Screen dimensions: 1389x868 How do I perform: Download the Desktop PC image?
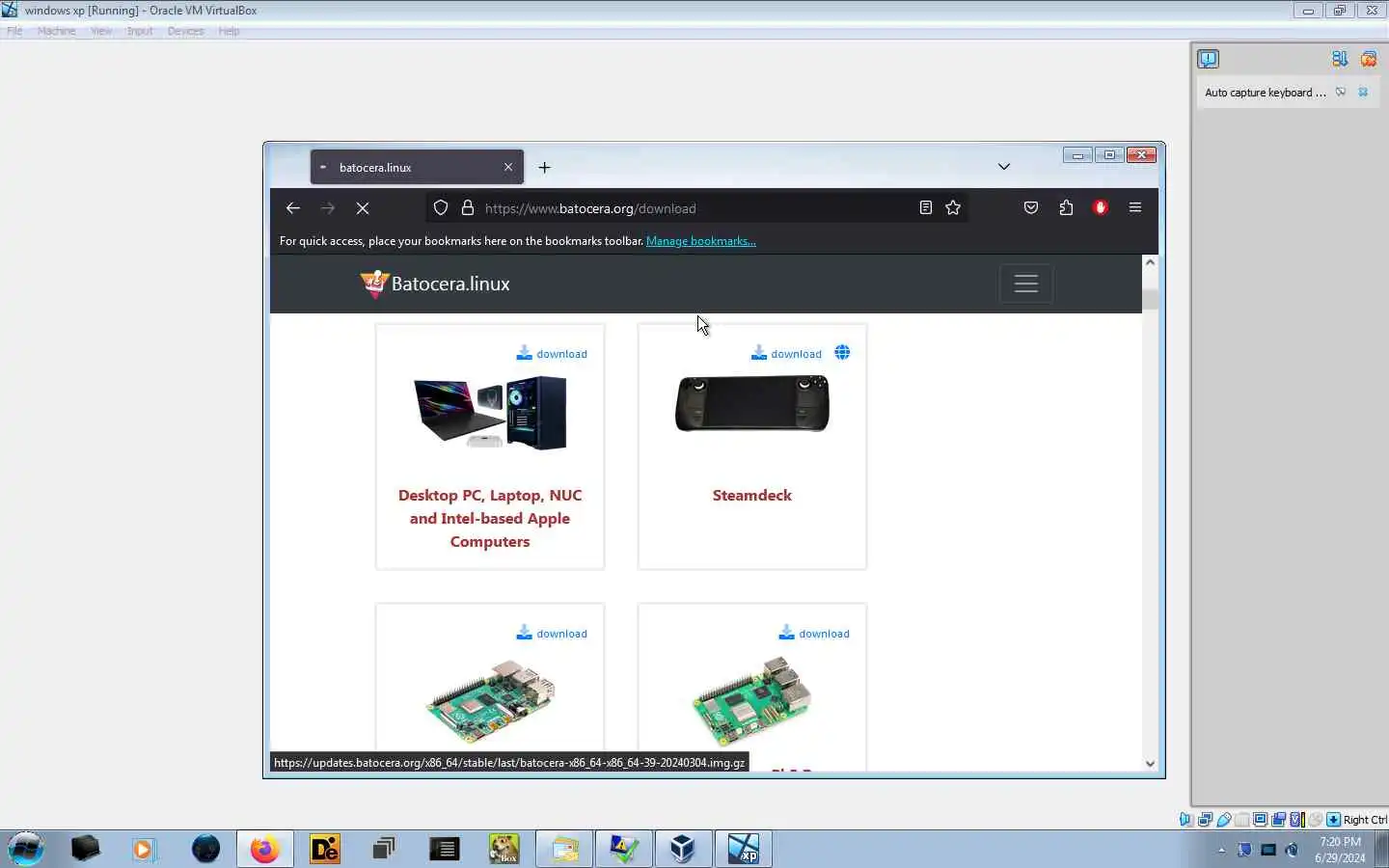click(x=552, y=354)
